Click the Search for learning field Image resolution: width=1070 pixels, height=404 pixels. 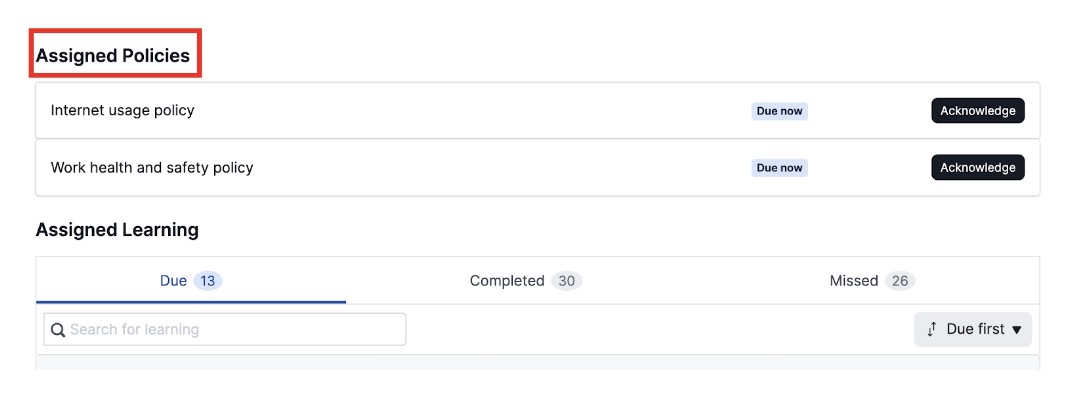point(225,330)
